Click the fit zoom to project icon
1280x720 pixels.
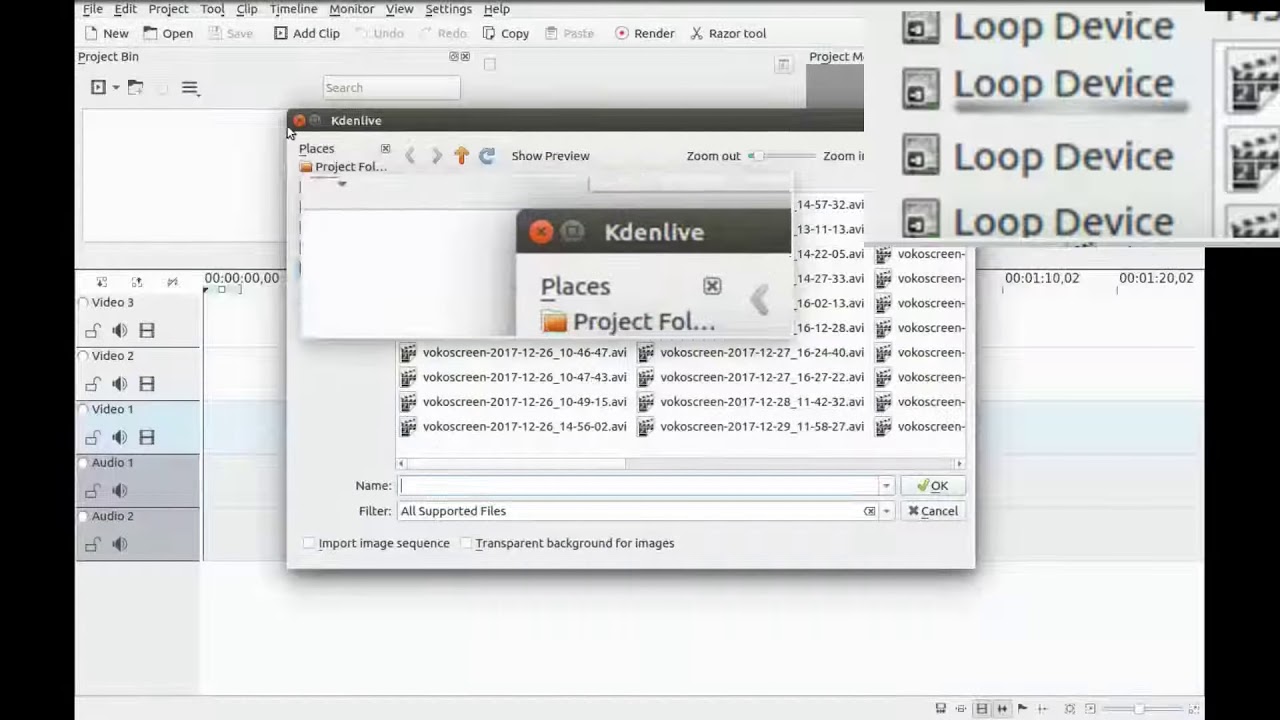pos(1070,709)
